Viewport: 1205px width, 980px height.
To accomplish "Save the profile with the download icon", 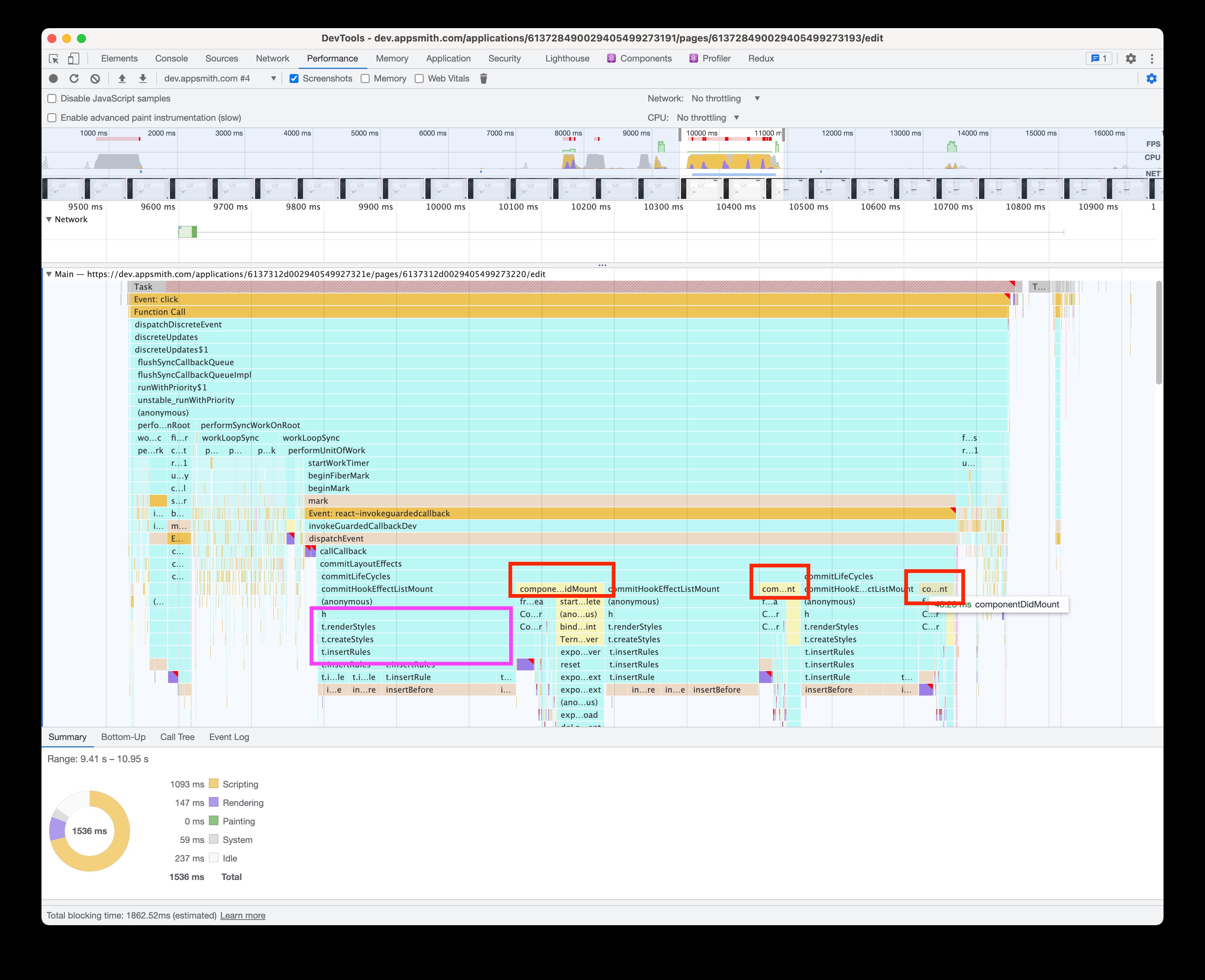I will click(x=143, y=79).
